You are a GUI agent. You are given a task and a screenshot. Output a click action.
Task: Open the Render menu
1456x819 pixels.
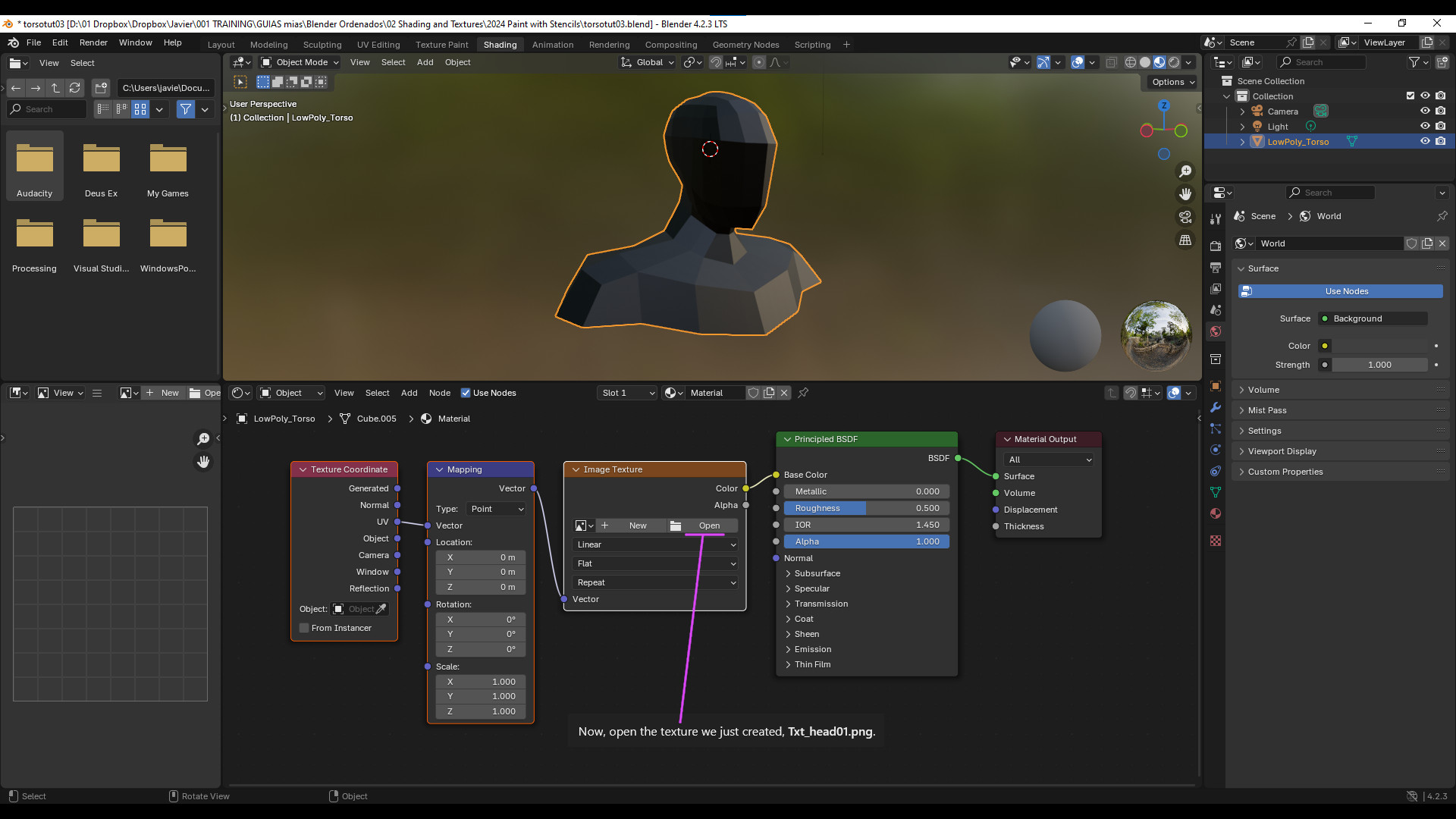click(93, 42)
